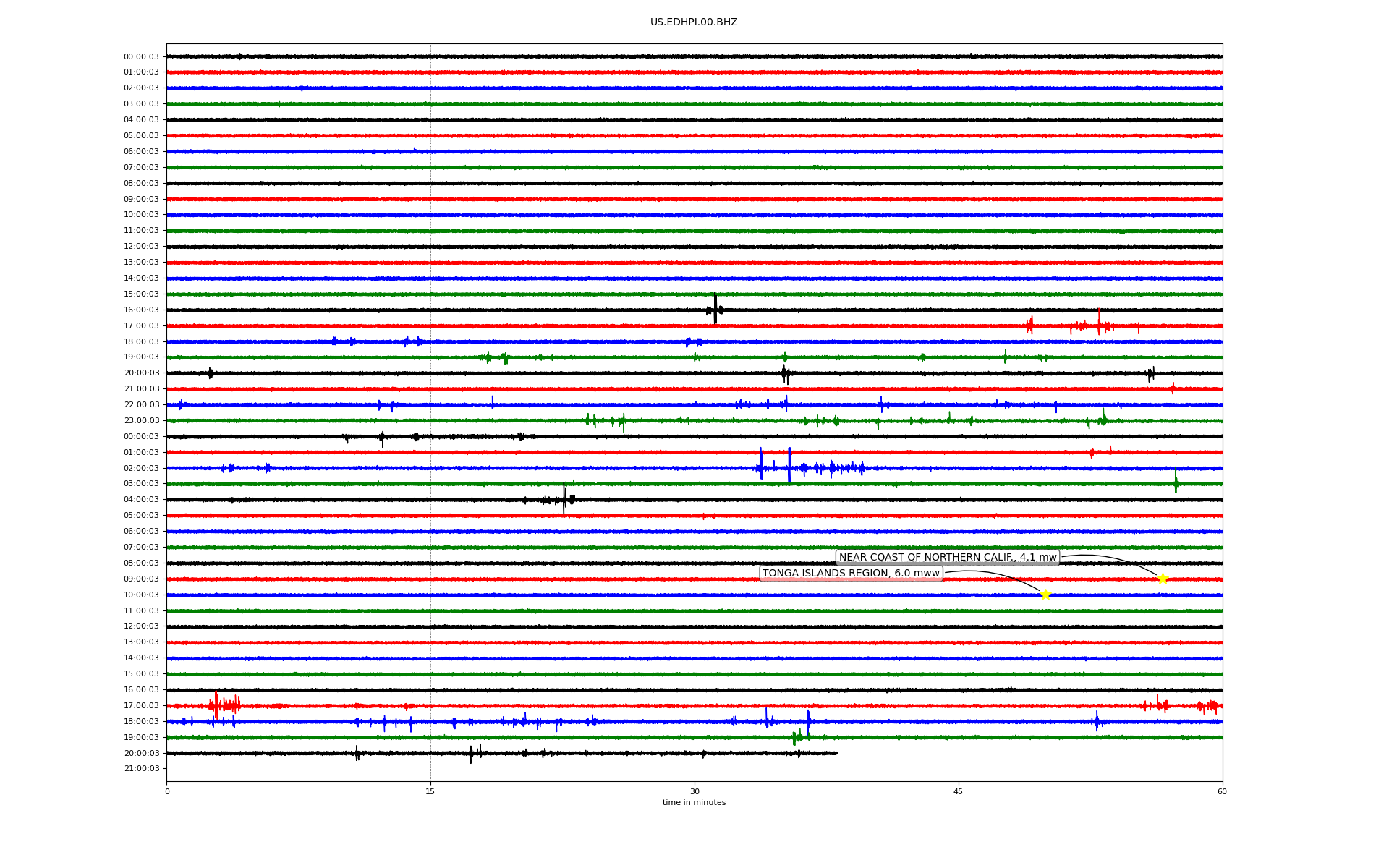Click the yellow star marker for the Tonga Islands event

(x=1045, y=595)
